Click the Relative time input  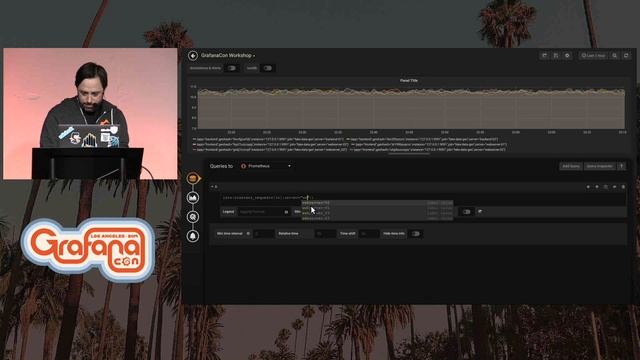325,234
